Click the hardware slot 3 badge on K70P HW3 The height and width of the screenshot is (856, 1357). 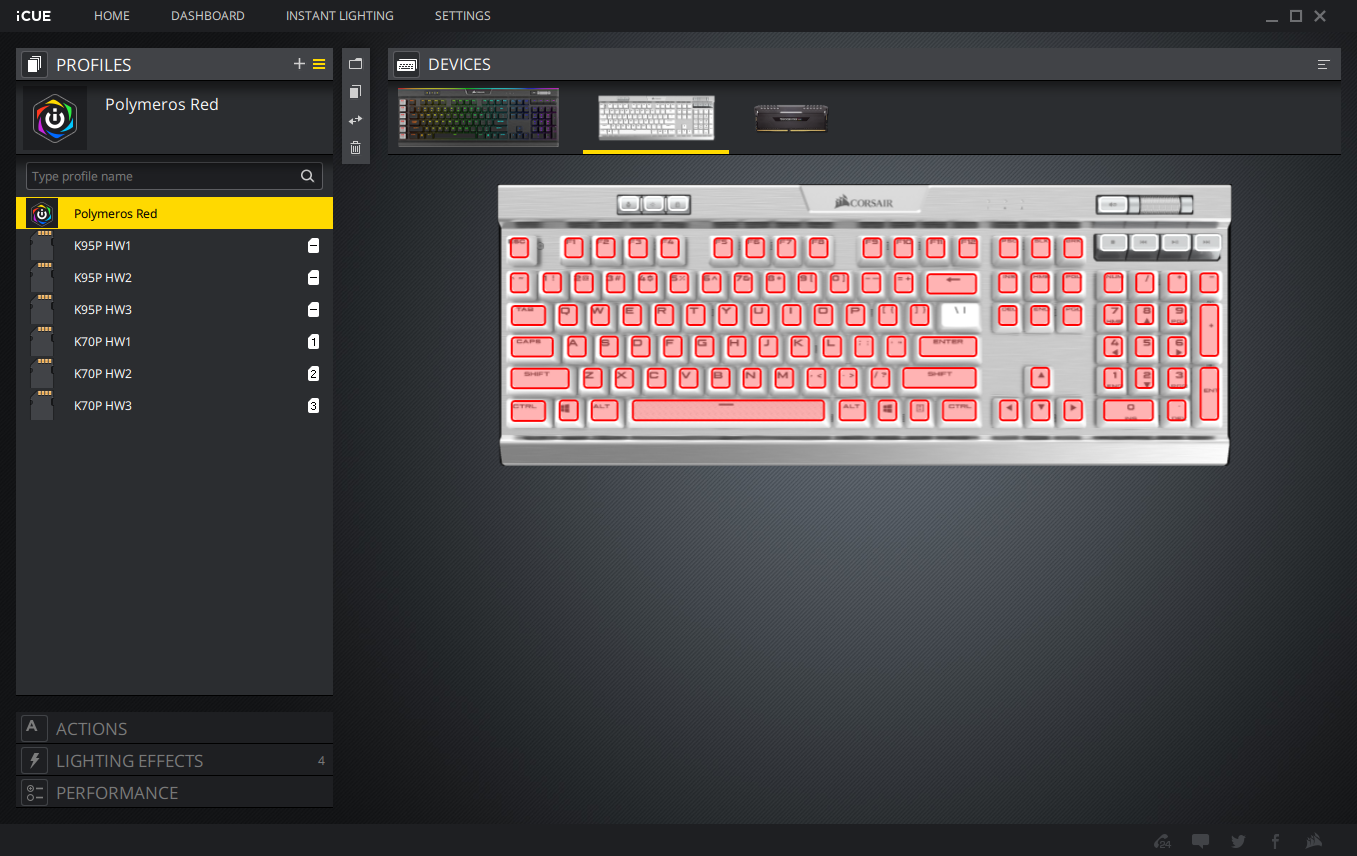pos(314,406)
